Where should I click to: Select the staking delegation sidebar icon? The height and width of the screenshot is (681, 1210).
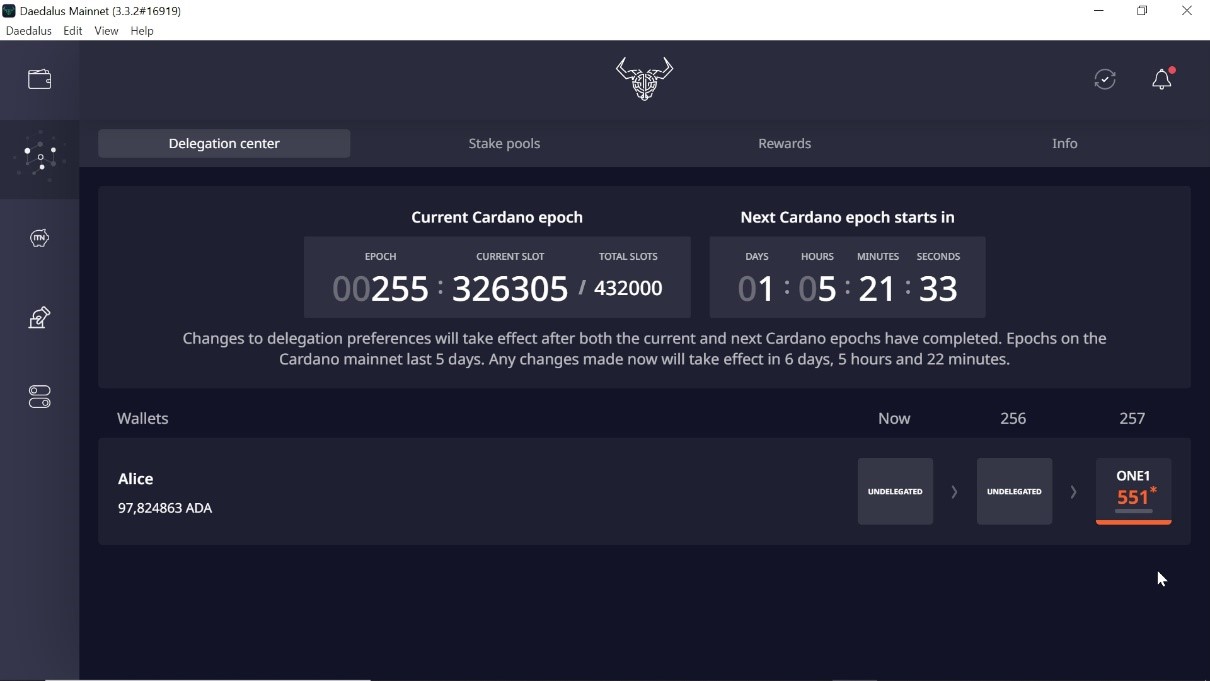pos(40,158)
